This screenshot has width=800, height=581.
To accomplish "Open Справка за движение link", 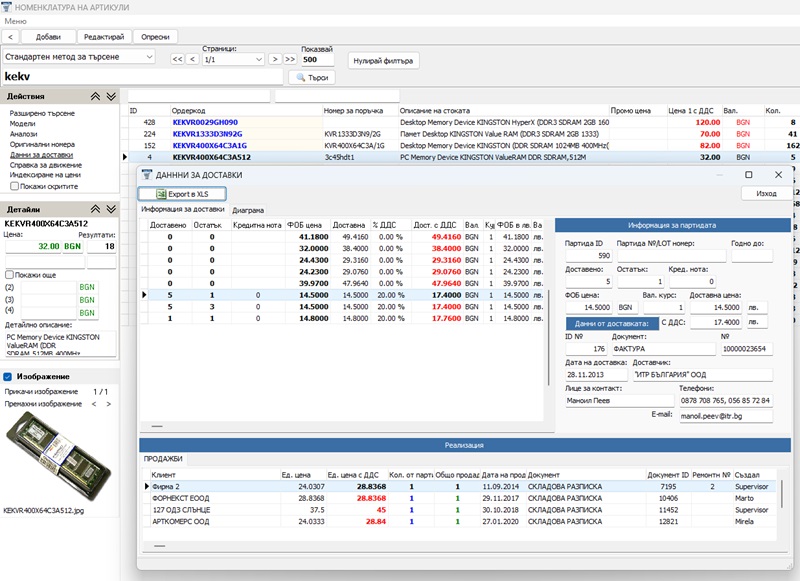I will click(x=46, y=165).
